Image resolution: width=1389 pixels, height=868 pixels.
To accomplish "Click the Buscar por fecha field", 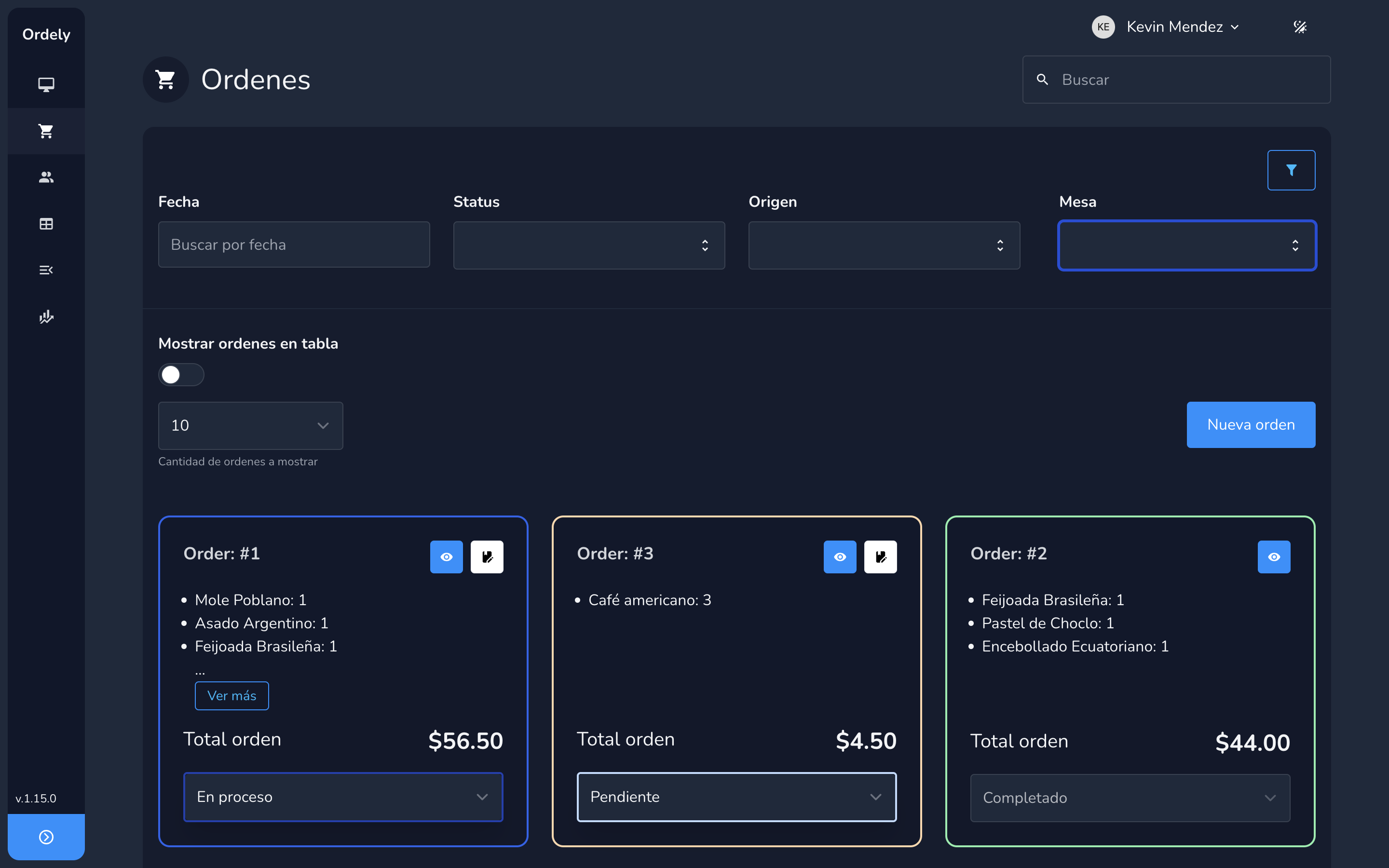I will tap(294, 244).
